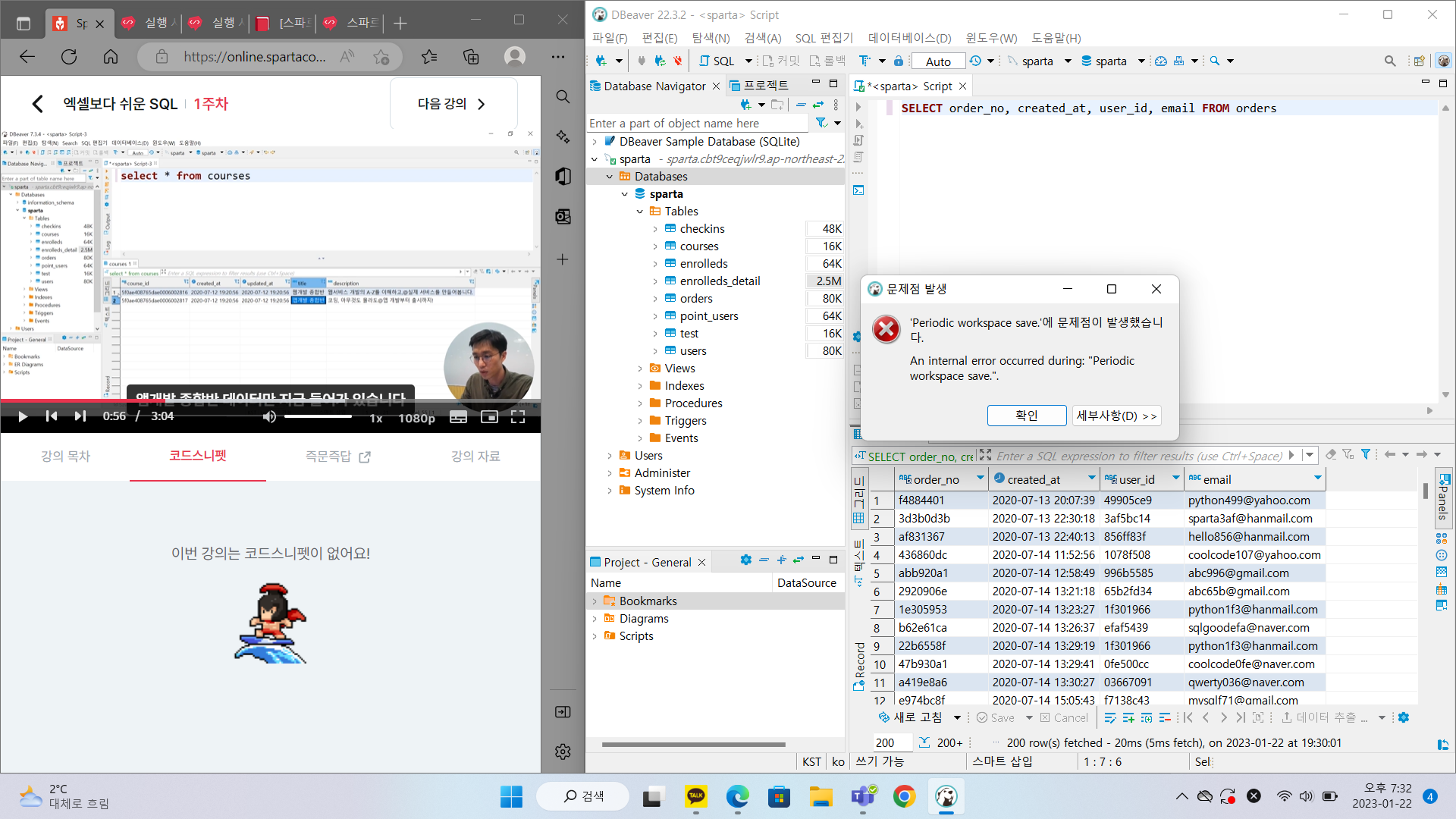1456x819 pixels.
Task: Click the add row icon in results toolbar
Action: click(x=1128, y=717)
